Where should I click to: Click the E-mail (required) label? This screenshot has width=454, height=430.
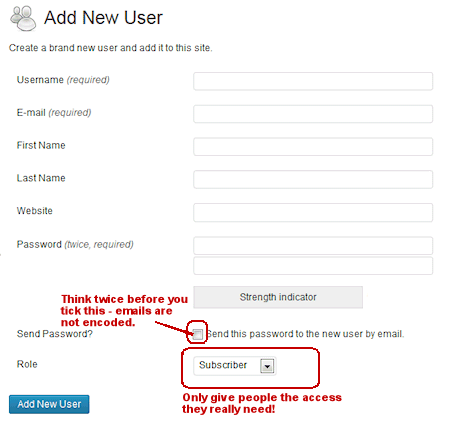(54, 113)
